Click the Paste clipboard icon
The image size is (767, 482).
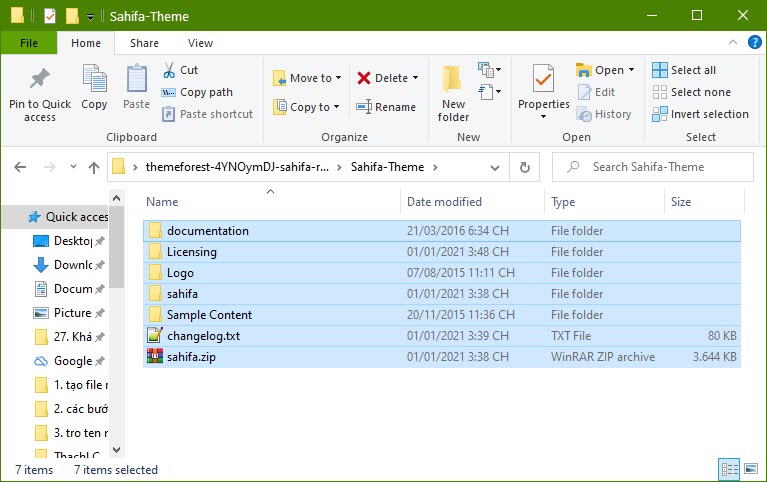[136, 79]
